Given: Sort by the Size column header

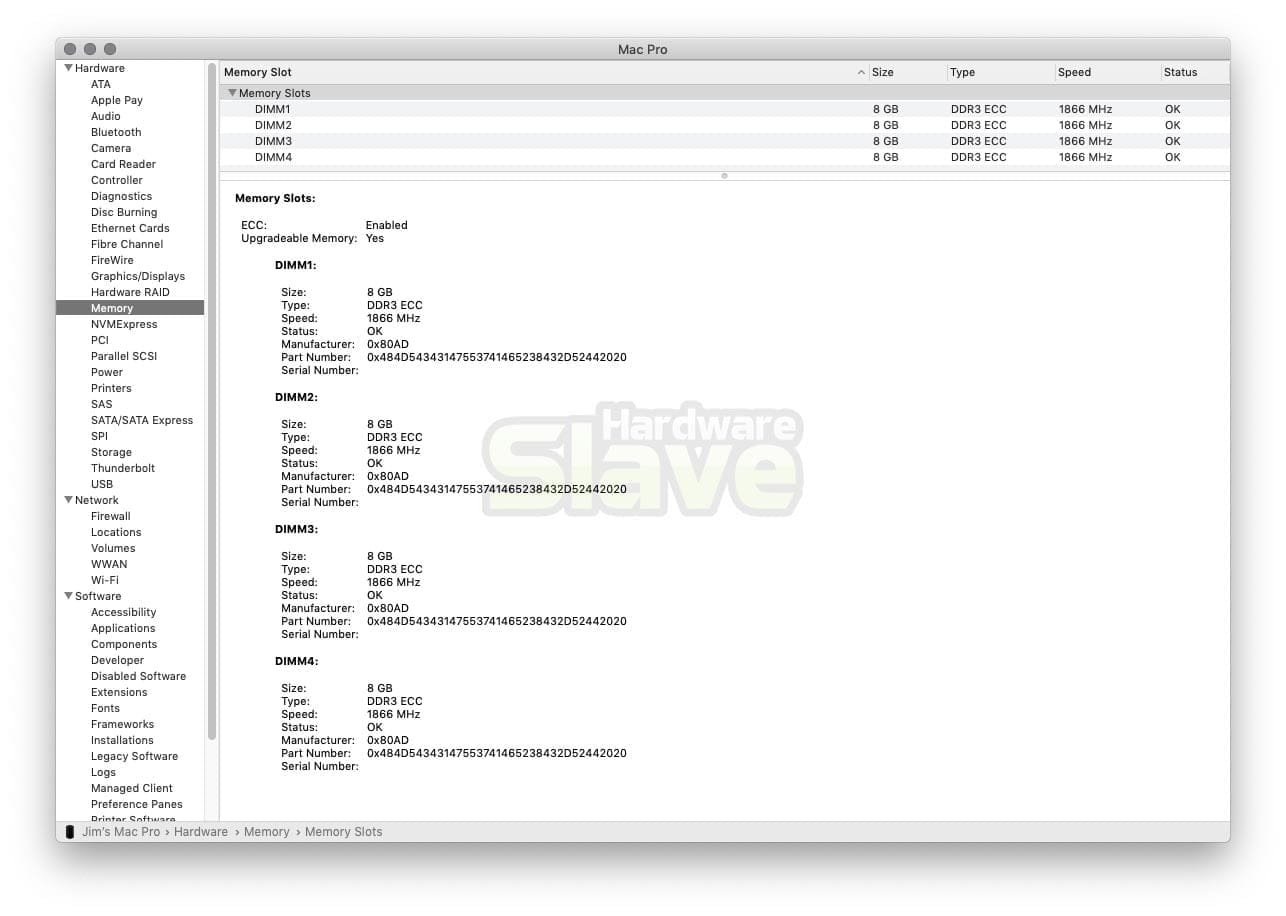Looking at the screenshot, I should [907, 72].
